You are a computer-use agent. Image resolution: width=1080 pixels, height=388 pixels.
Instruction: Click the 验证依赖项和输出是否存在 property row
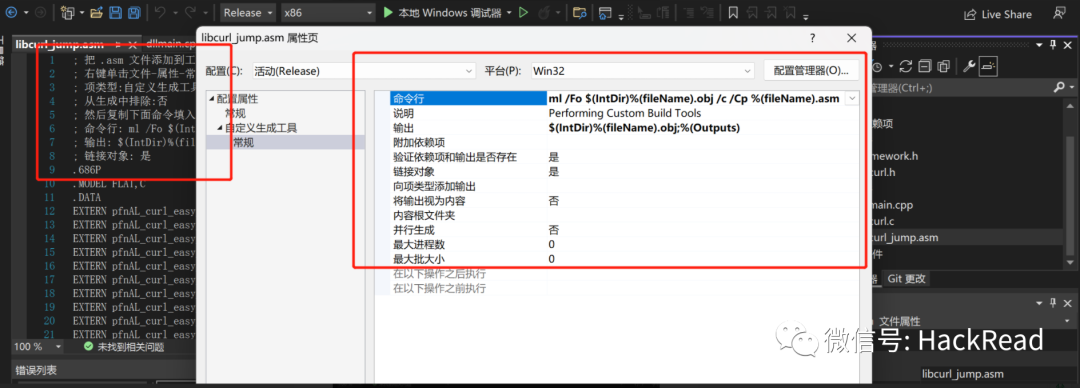point(624,157)
